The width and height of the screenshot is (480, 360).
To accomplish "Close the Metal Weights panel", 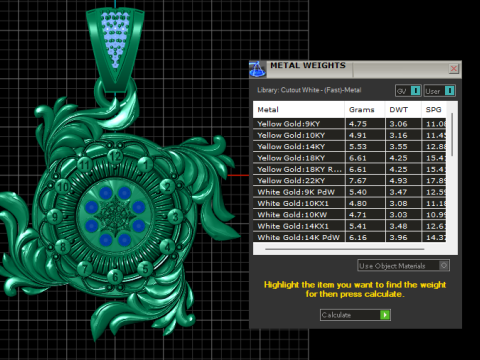I will click(454, 69).
